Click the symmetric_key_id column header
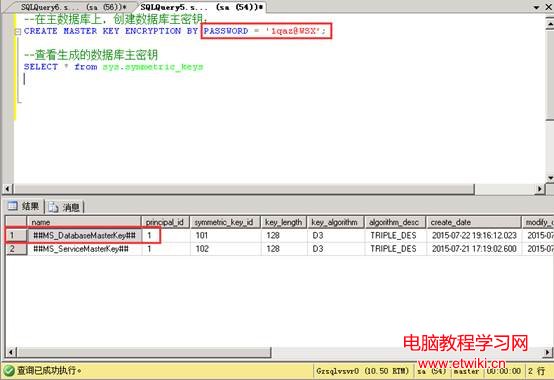The width and height of the screenshot is (554, 380). pos(225,222)
